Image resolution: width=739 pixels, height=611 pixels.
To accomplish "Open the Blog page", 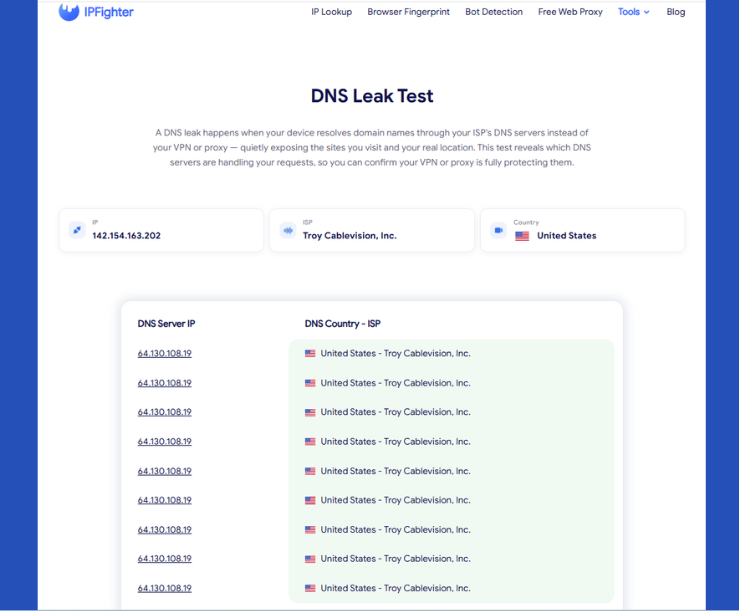I will [675, 12].
